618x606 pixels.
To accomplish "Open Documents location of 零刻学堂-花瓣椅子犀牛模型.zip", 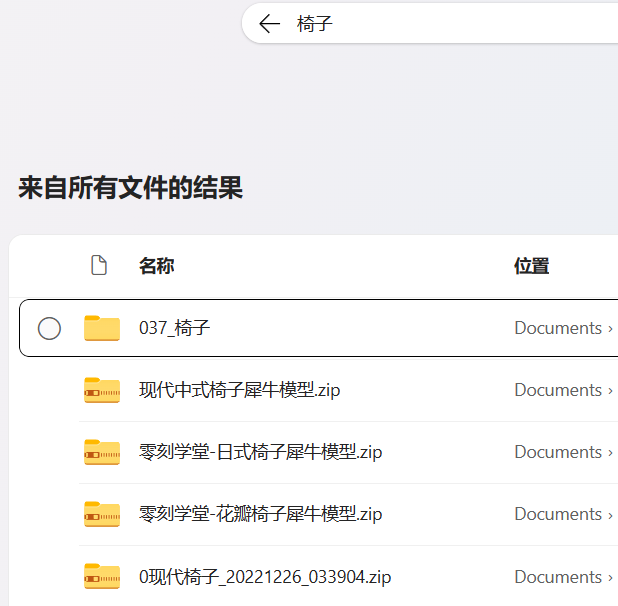I will pyautogui.click(x=557, y=514).
